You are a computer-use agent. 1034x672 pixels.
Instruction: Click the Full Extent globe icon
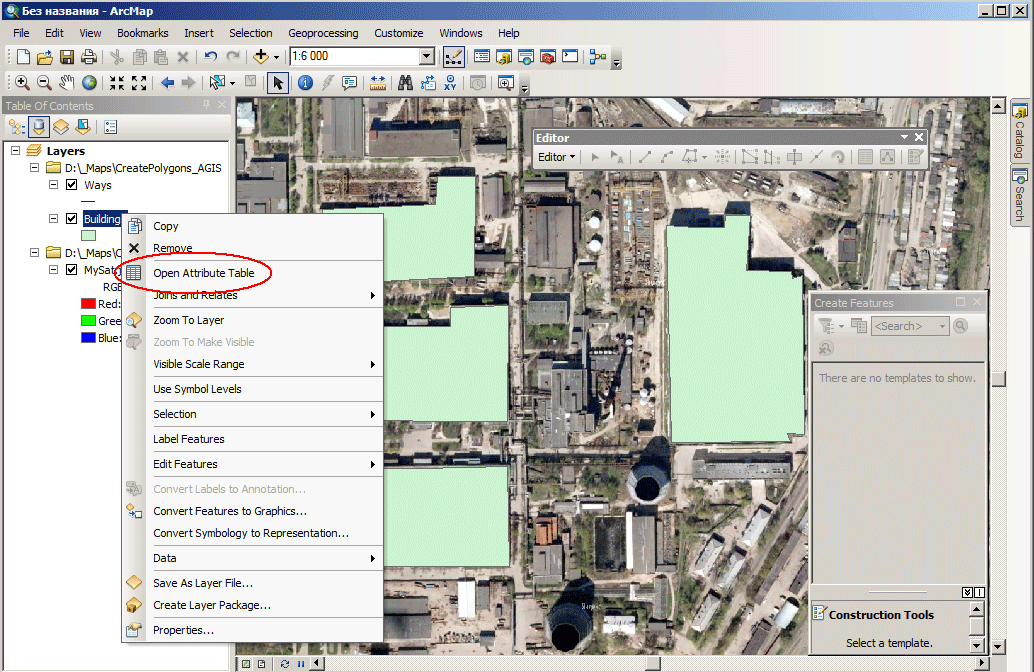(89, 82)
